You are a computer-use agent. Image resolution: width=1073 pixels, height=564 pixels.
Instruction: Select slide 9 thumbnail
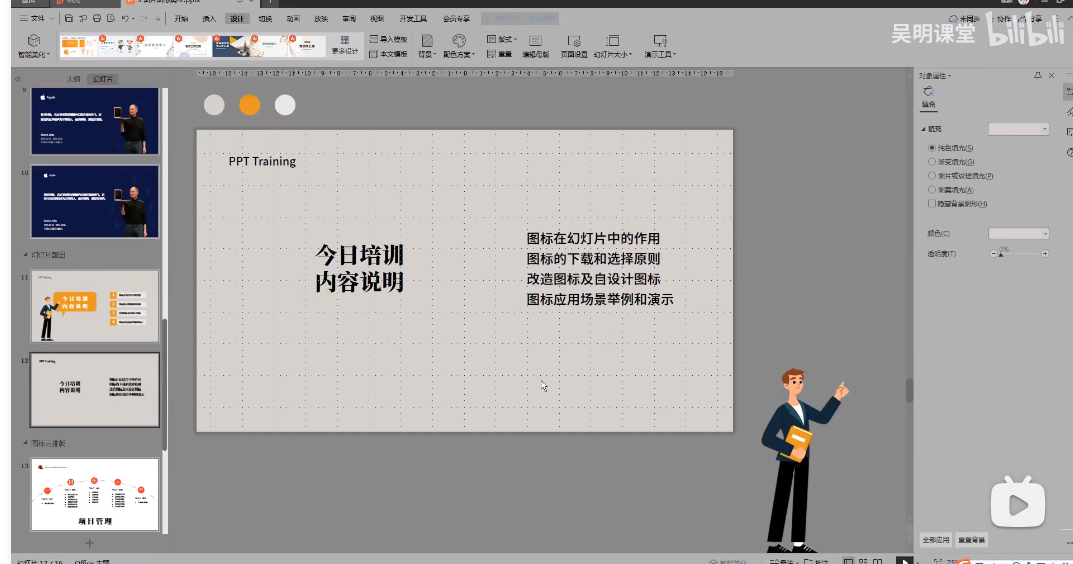tap(95, 121)
